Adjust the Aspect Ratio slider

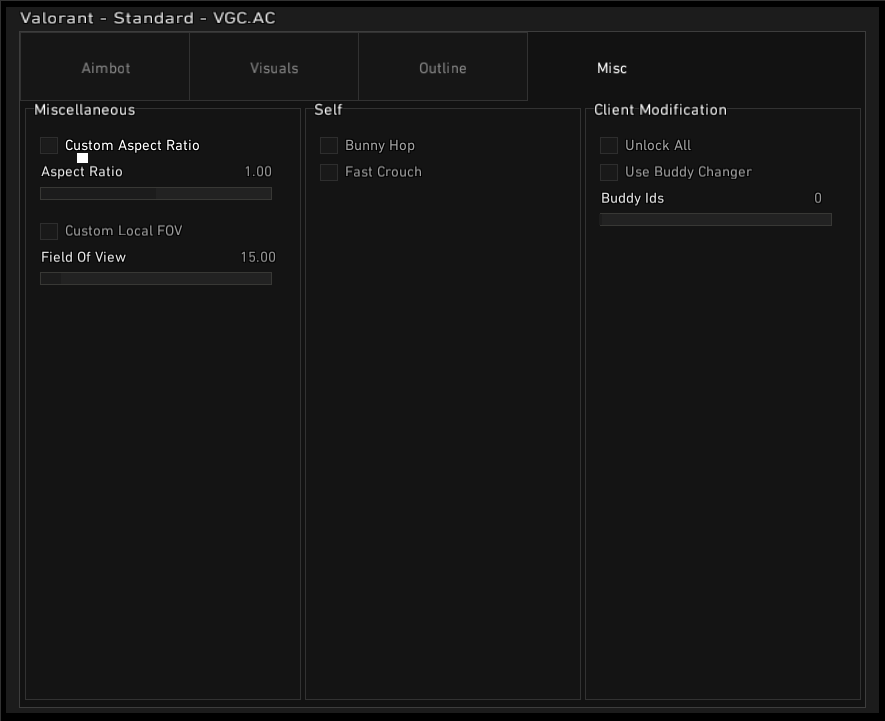click(156, 194)
